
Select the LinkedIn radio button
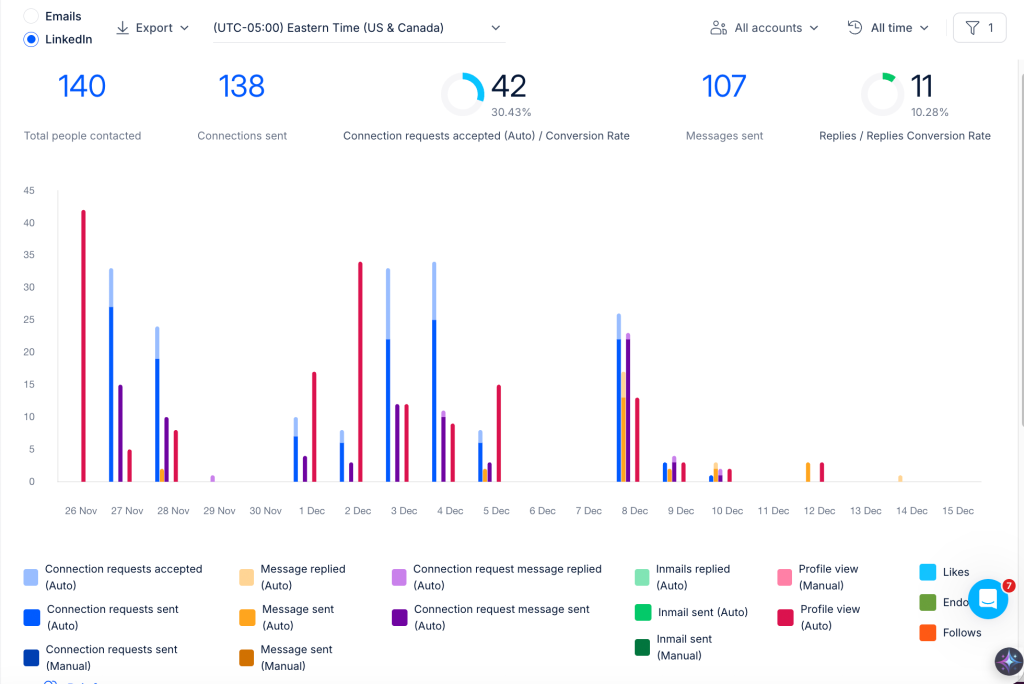pos(31,39)
